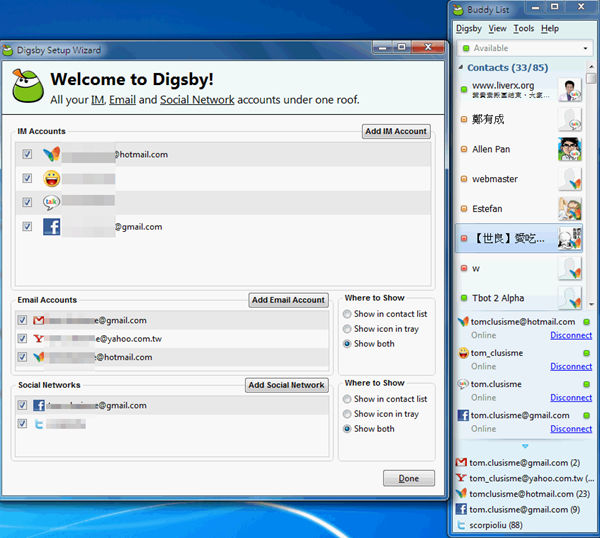Screen dimensions: 600x538
Task: Open the Available status dropdown
Action: coord(524,48)
